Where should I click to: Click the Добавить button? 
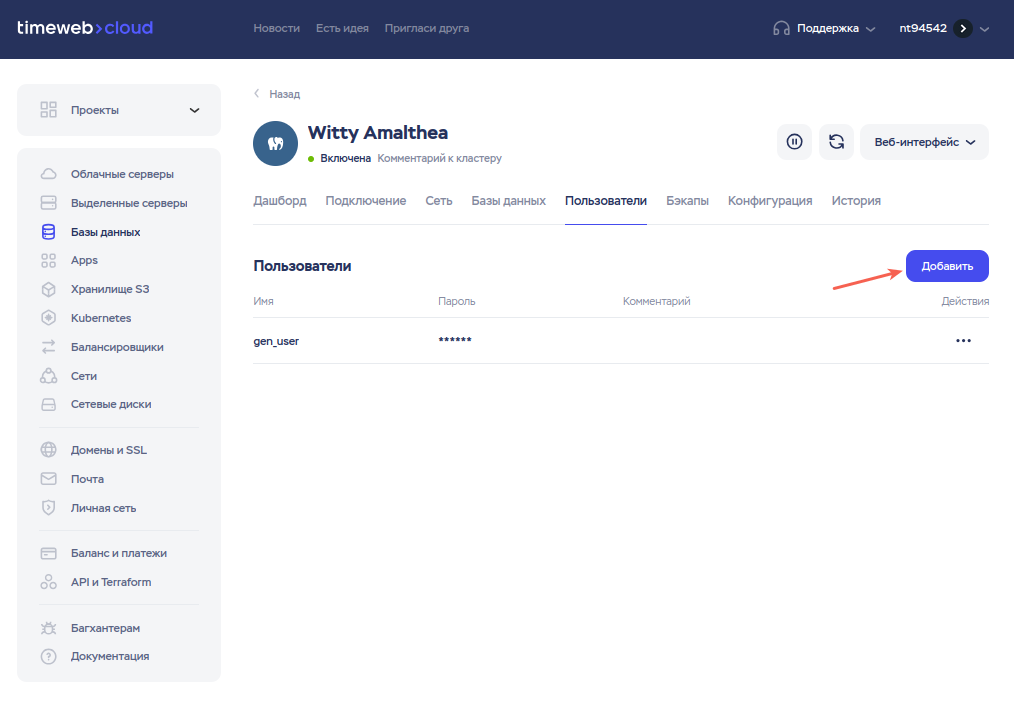(947, 266)
